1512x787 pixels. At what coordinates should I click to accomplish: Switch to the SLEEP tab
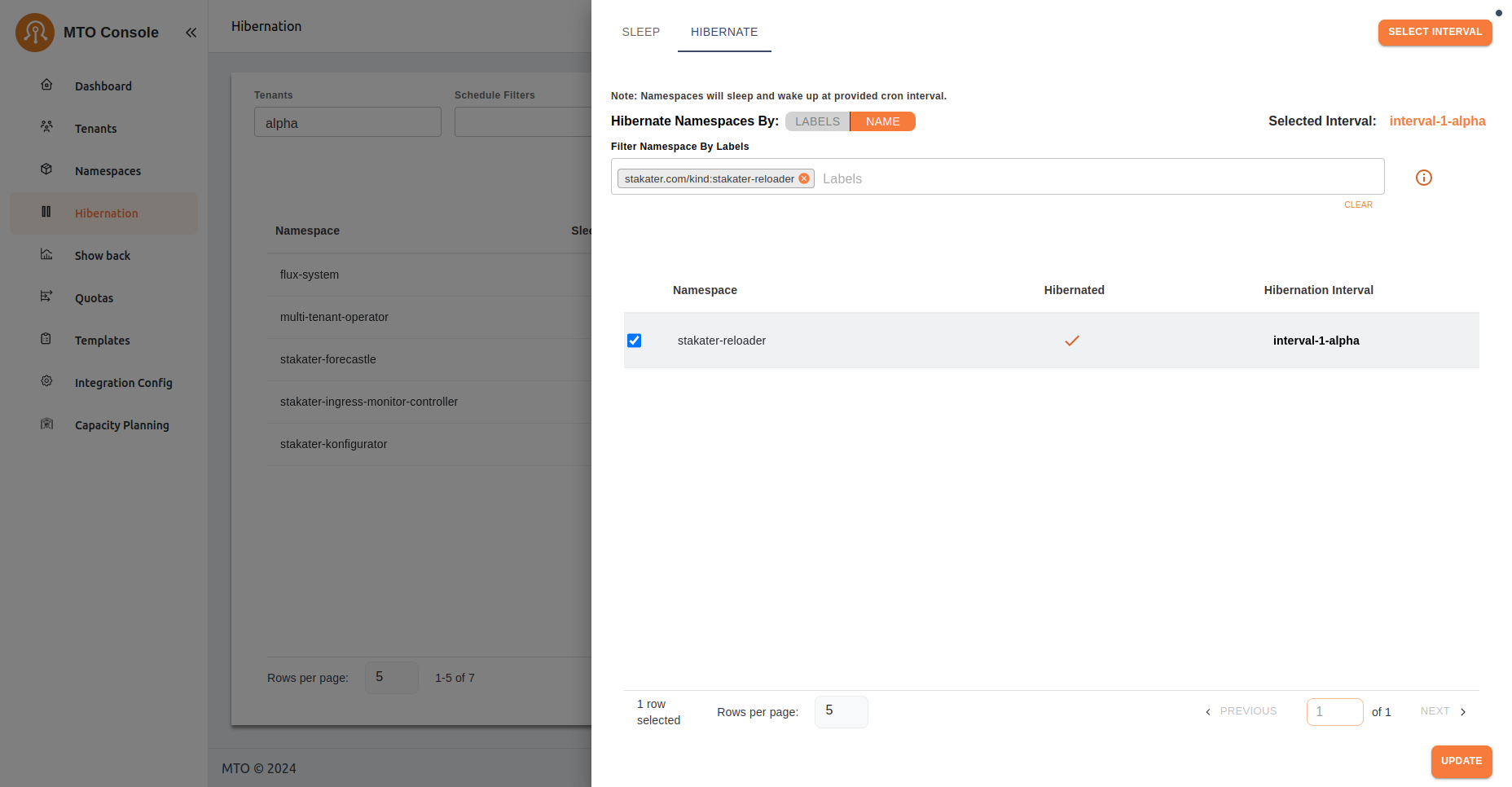pyautogui.click(x=640, y=32)
